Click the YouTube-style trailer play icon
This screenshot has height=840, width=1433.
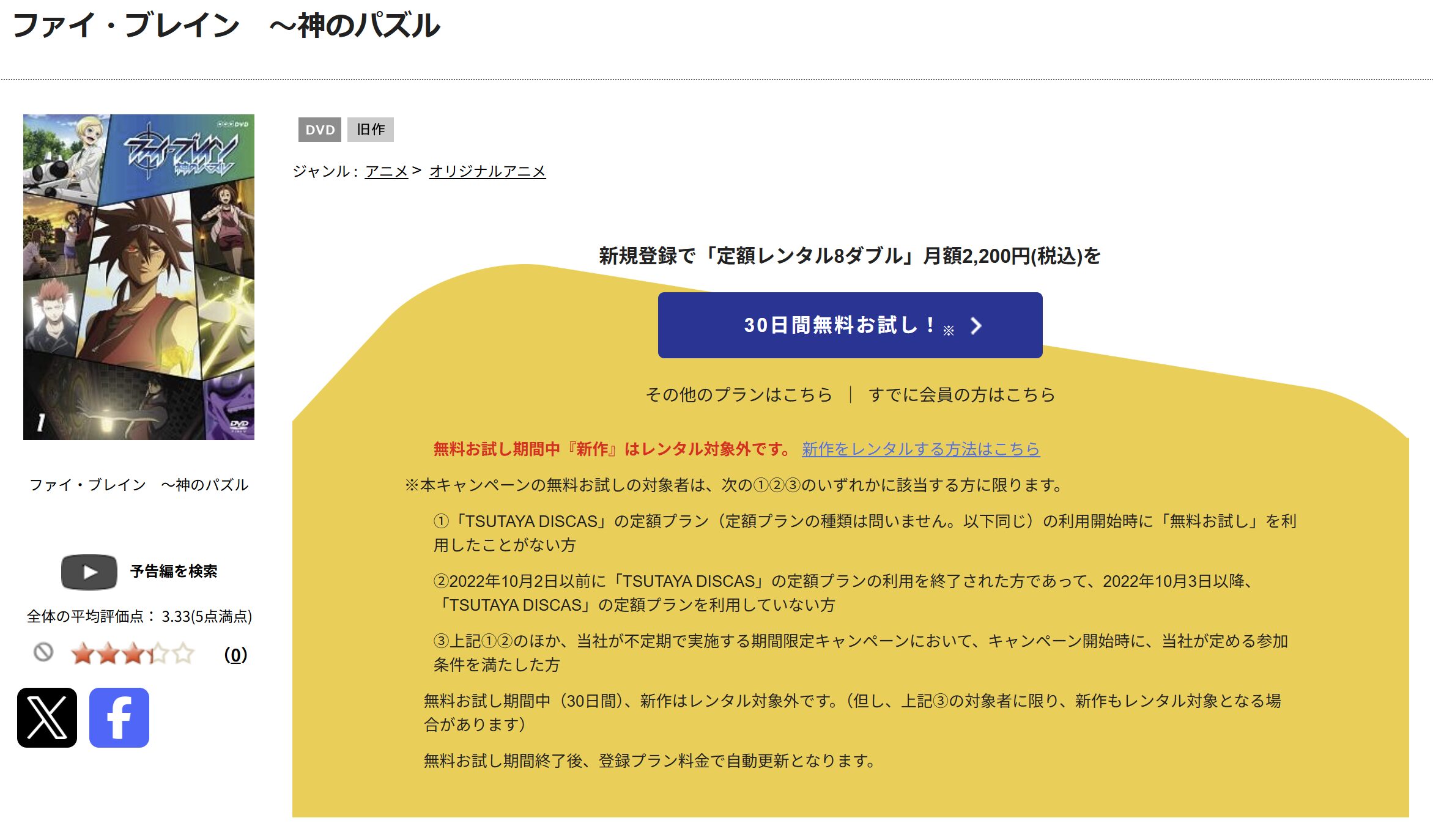pyautogui.click(x=89, y=572)
